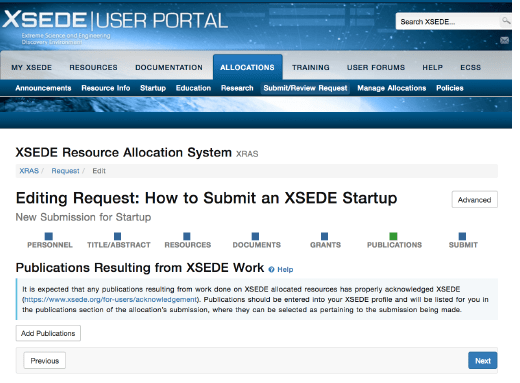
Task: Click the DOCUMENTS step label
Action: coord(257,245)
